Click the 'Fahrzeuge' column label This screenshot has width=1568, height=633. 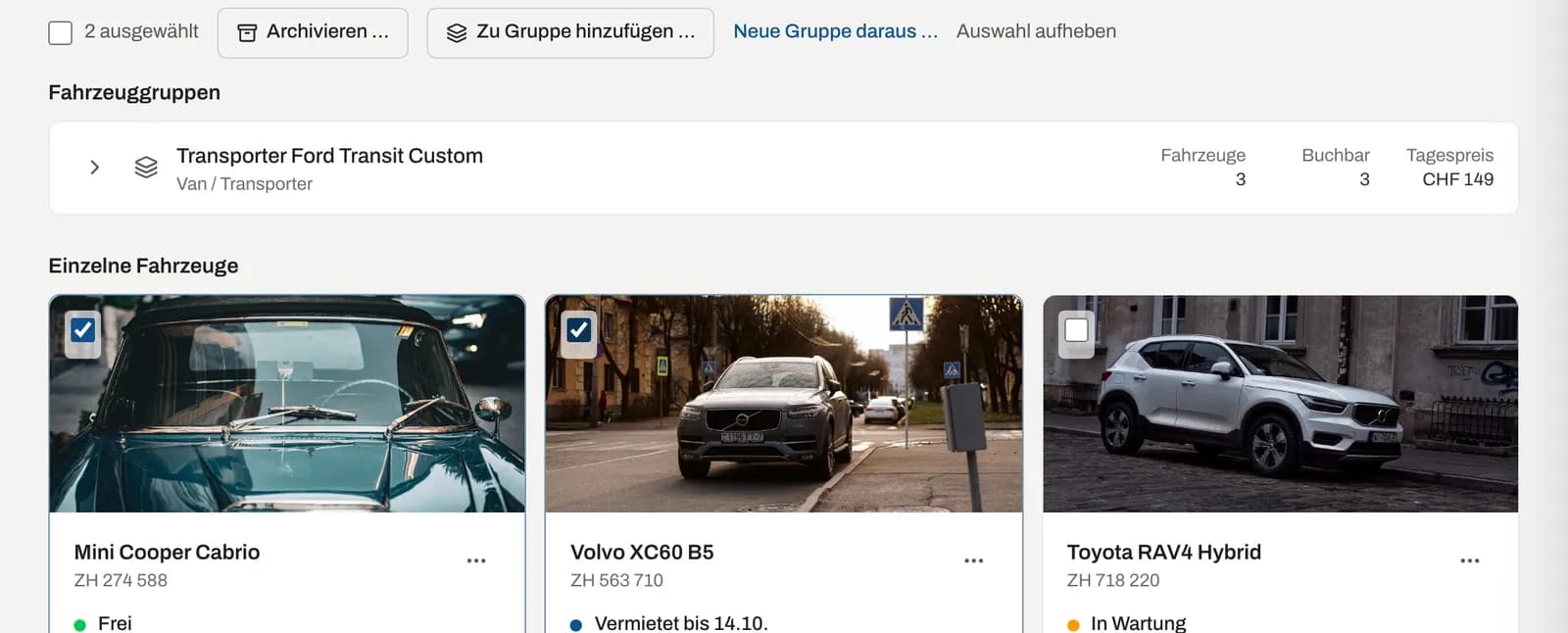pos(1202,155)
